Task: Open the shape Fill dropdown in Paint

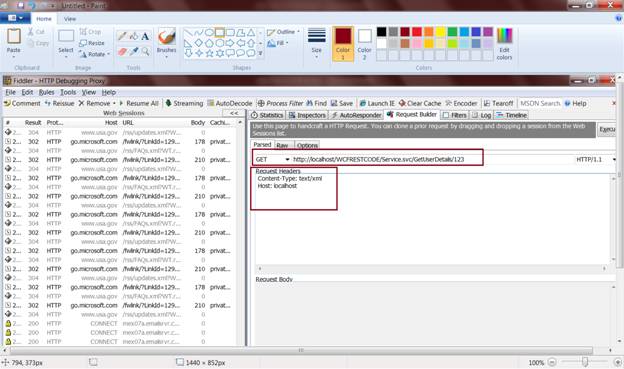Action: [x=278, y=43]
